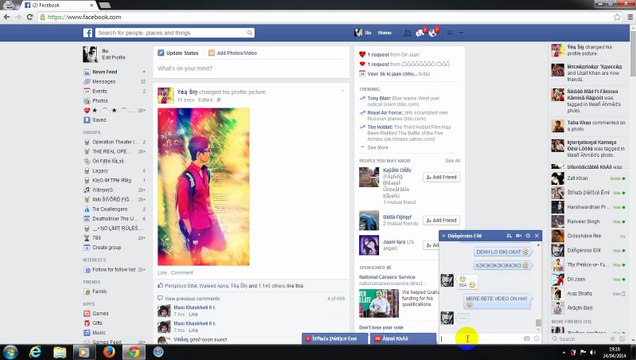Click What's on your mind field
The width and height of the screenshot is (636, 360).
click(251, 69)
